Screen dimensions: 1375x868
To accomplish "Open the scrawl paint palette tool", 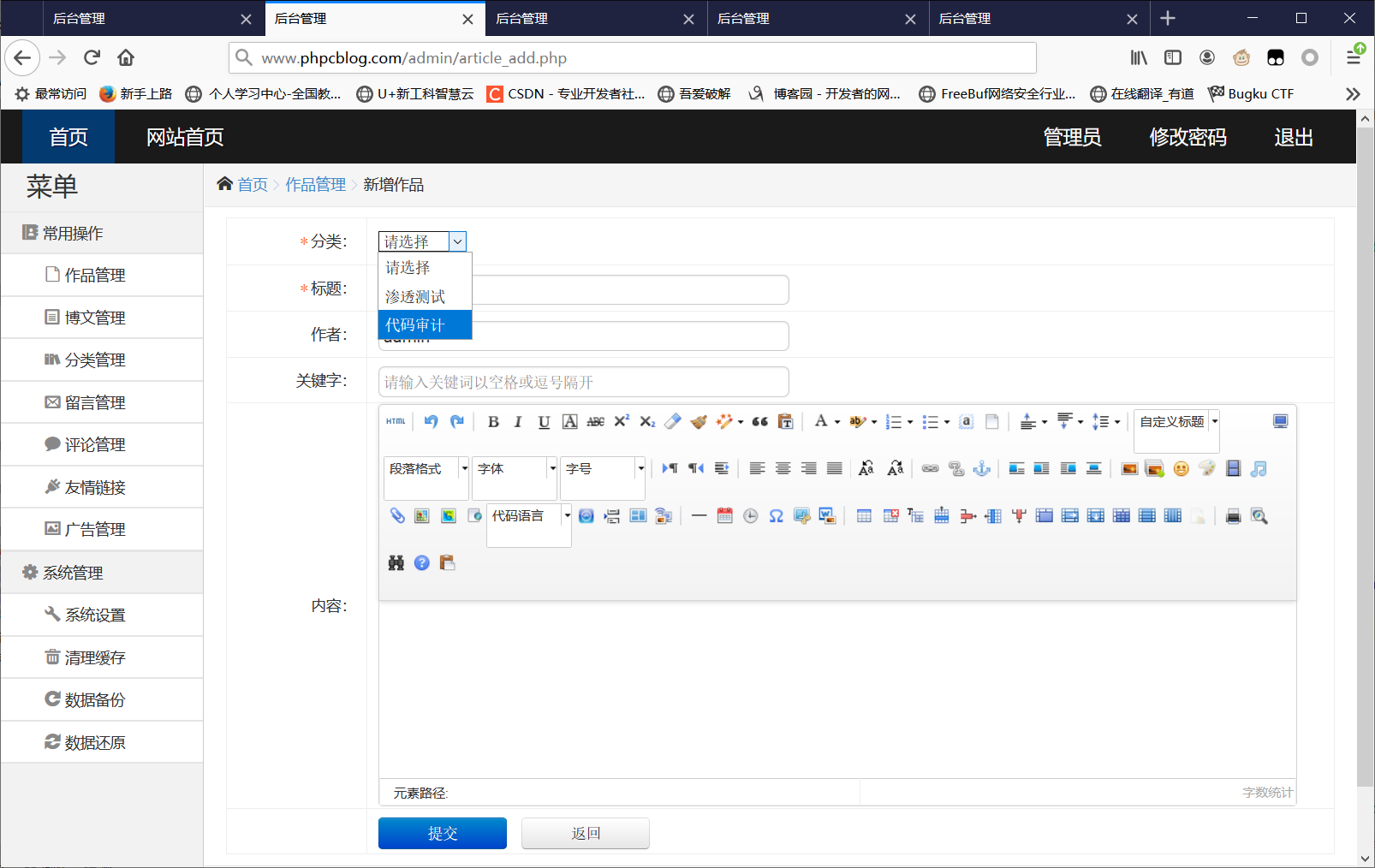I will click(x=1207, y=468).
